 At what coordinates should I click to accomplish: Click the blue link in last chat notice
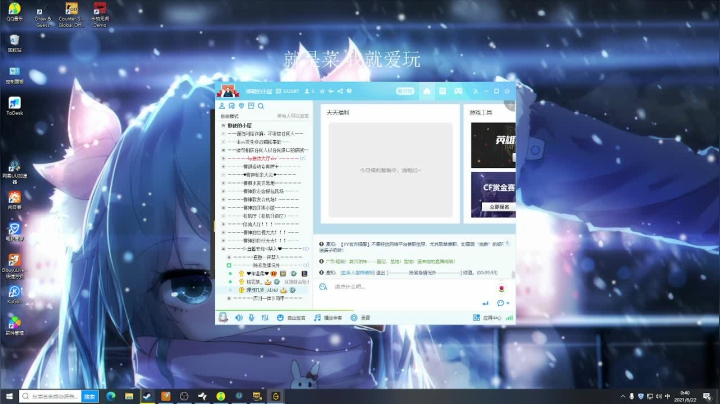coord(357,273)
